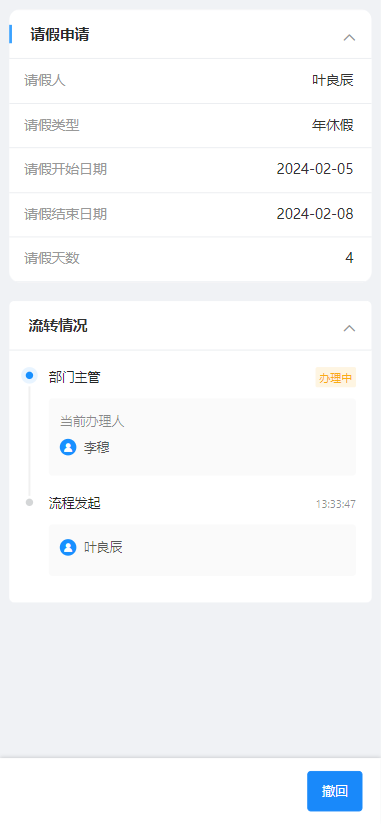
Task: Click the blue 部门主管 timeline dot
Action: click(x=29, y=375)
